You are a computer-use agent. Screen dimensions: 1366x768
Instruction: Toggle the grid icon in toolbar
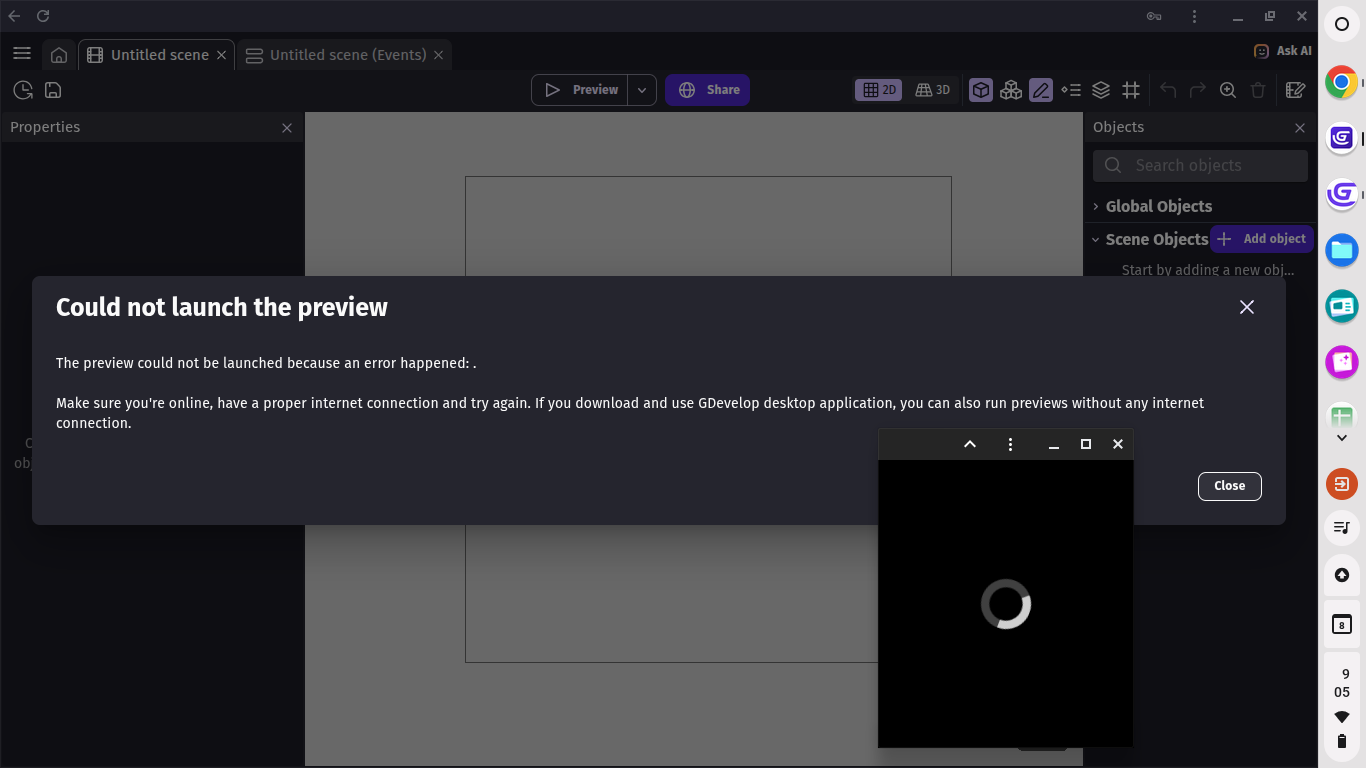[1131, 90]
